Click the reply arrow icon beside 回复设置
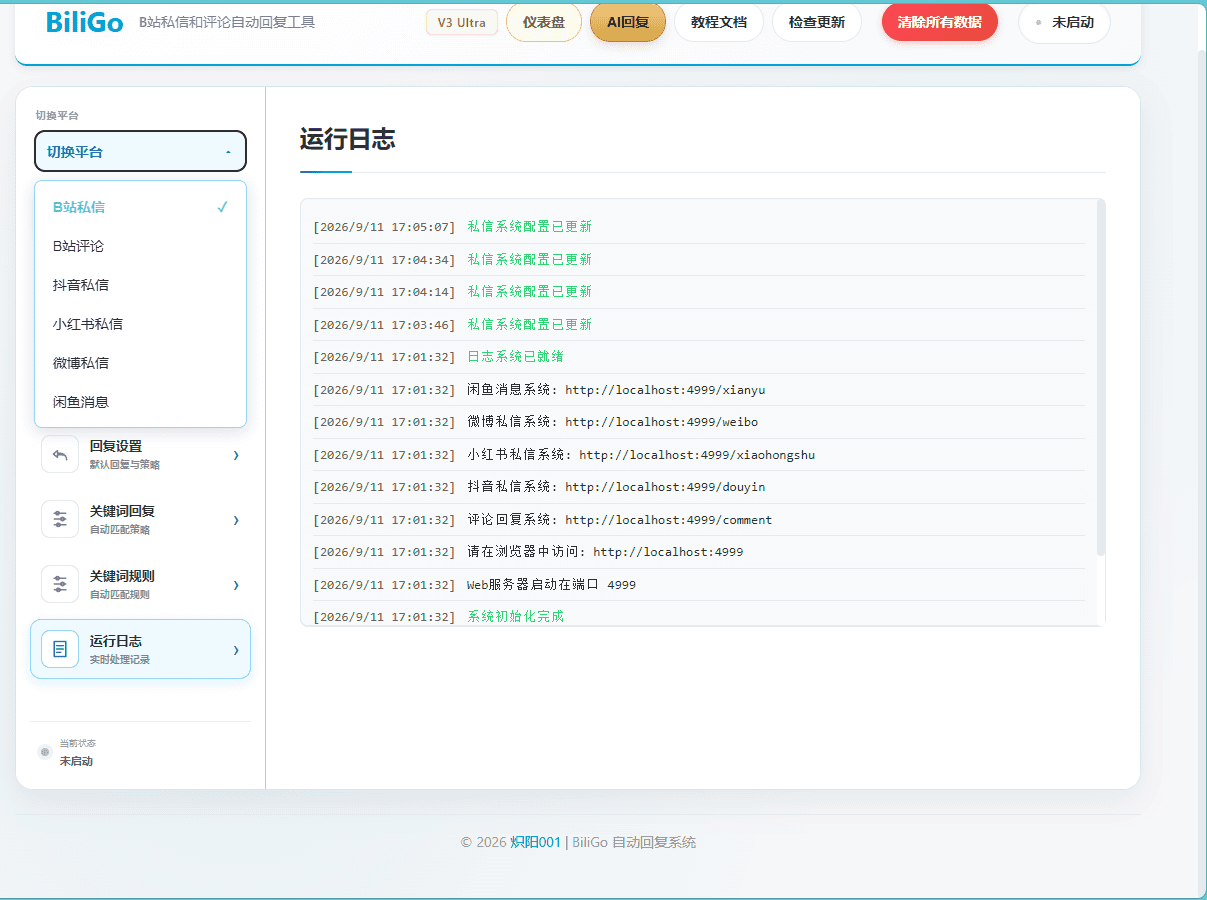Viewport: 1207px width, 900px height. (60, 454)
